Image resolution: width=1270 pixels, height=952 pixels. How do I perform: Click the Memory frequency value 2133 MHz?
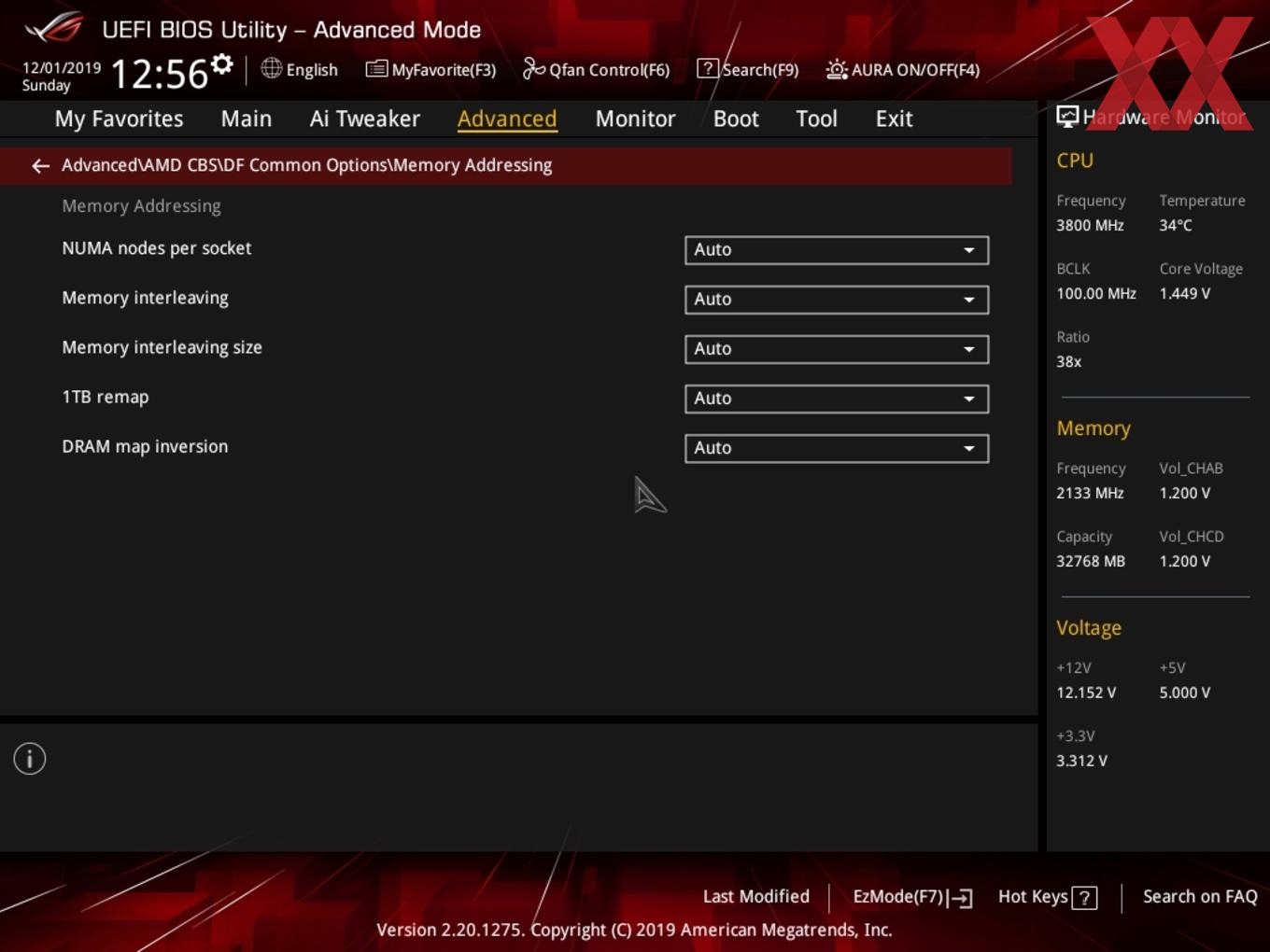click(1090, 493)
